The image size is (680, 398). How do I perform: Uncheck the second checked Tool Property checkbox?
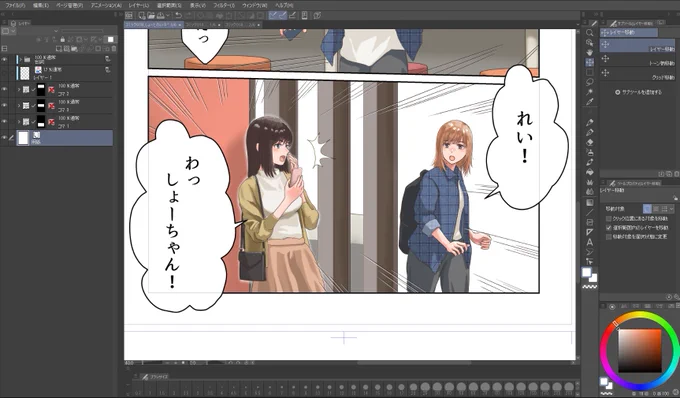(x=609, y=228)
